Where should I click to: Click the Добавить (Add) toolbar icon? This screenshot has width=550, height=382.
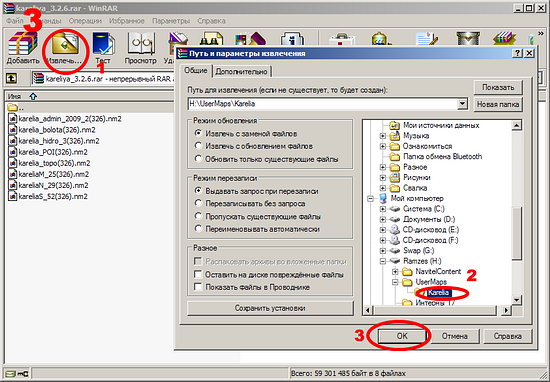[x=23, y=48]
